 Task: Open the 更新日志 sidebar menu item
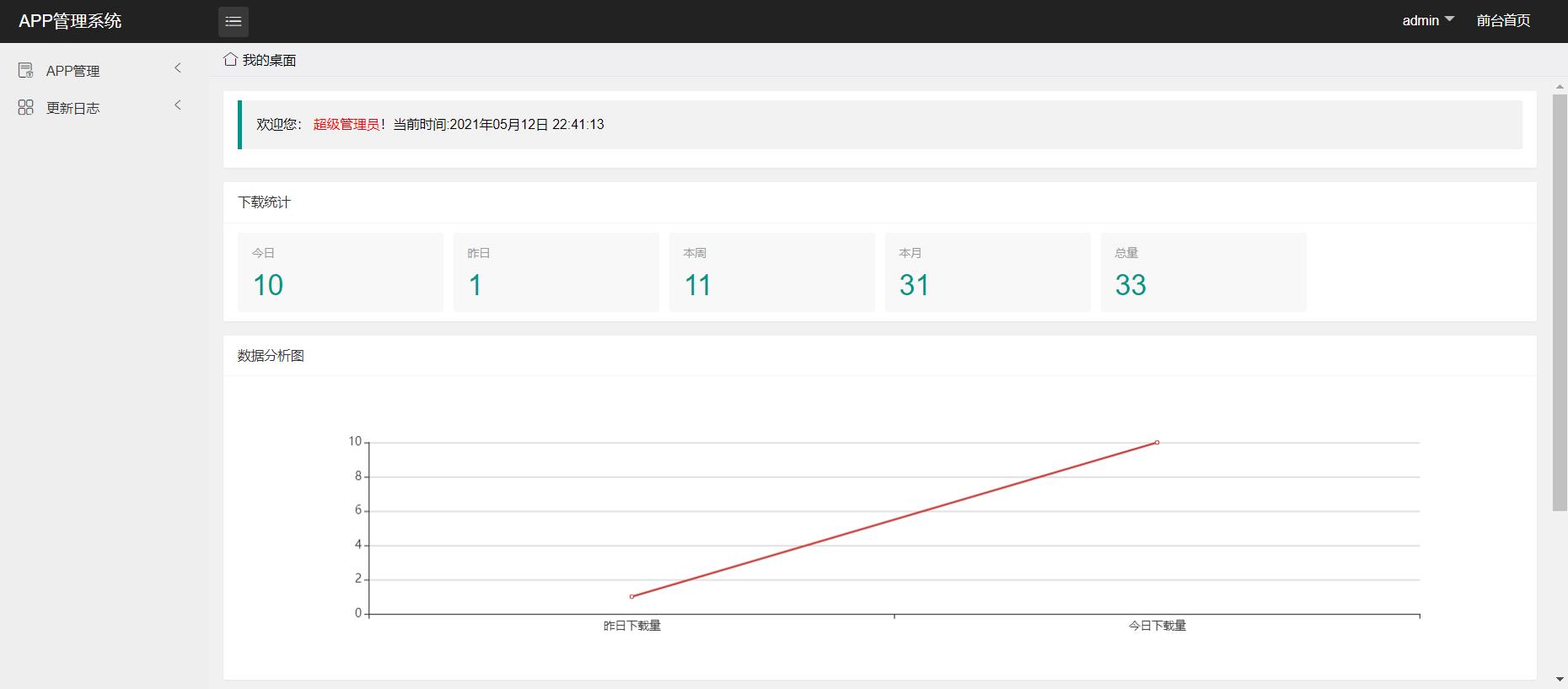73,108
